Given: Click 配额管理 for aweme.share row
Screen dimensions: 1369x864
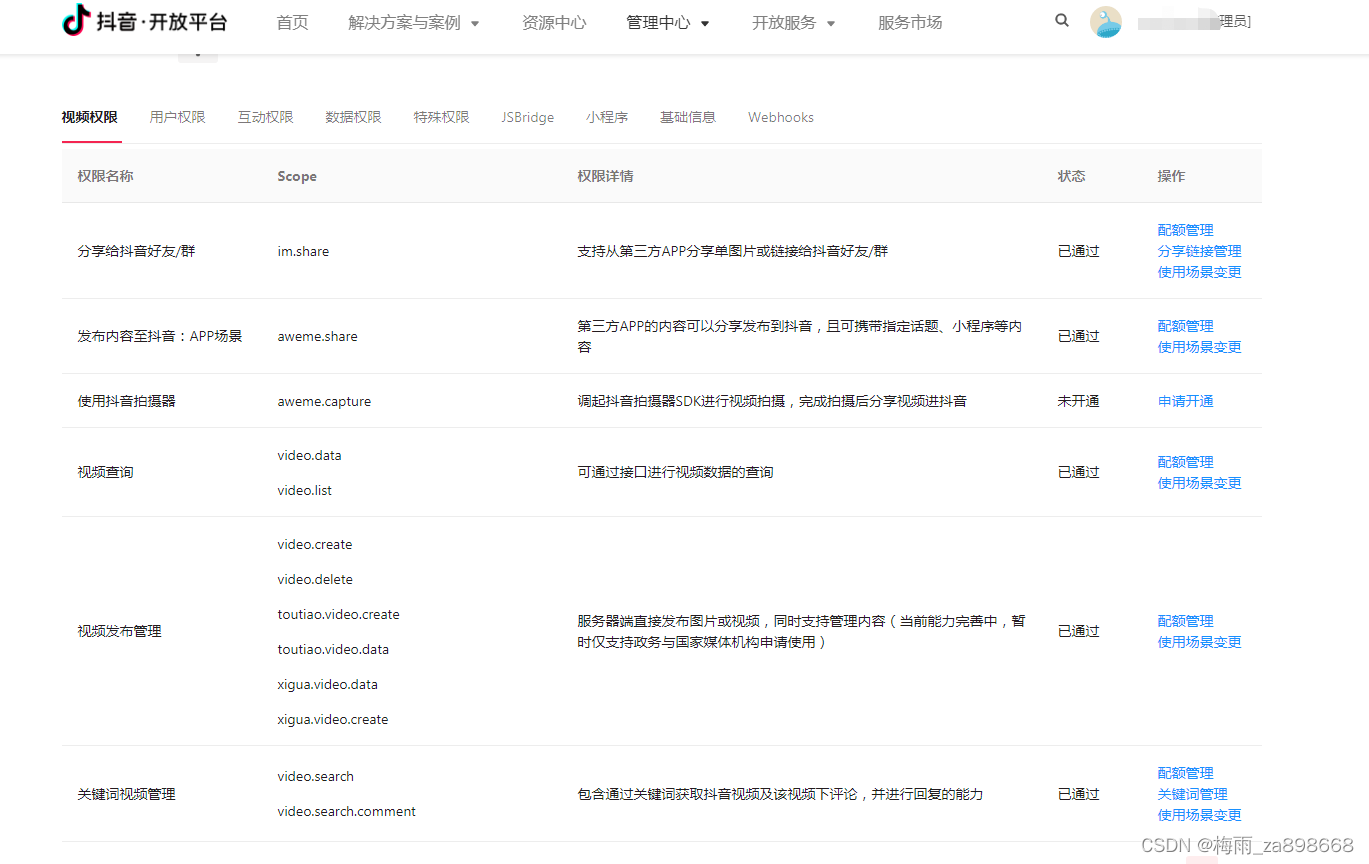Looking at the screenshot, I should coord(1186,326).
